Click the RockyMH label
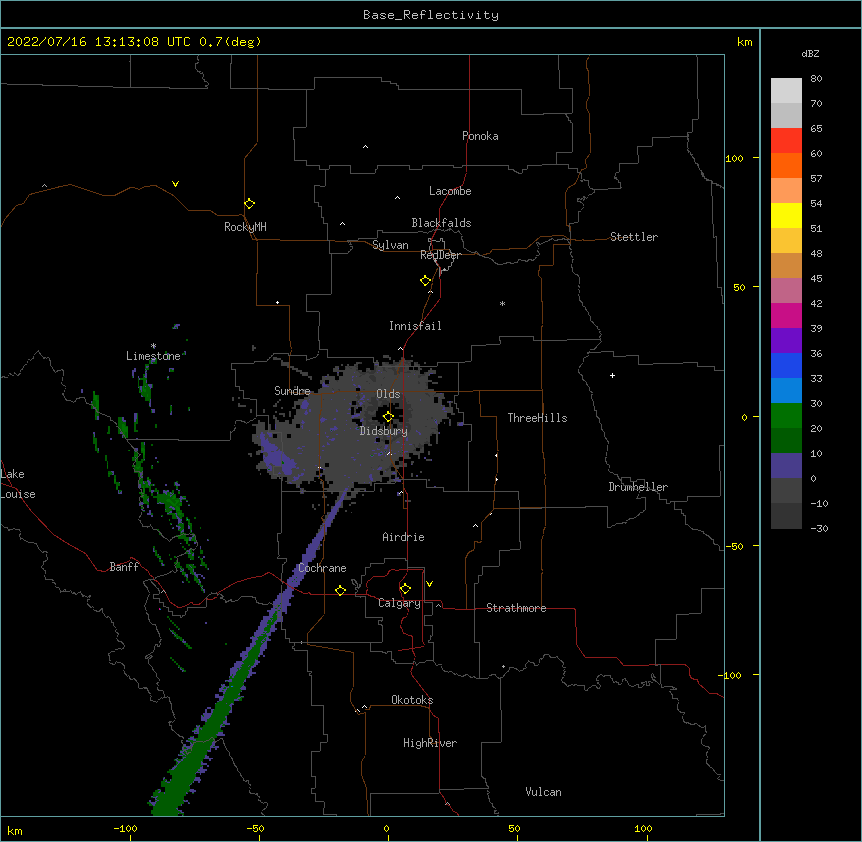This screenshot has height=842, width=862. (x=245, y=227)
